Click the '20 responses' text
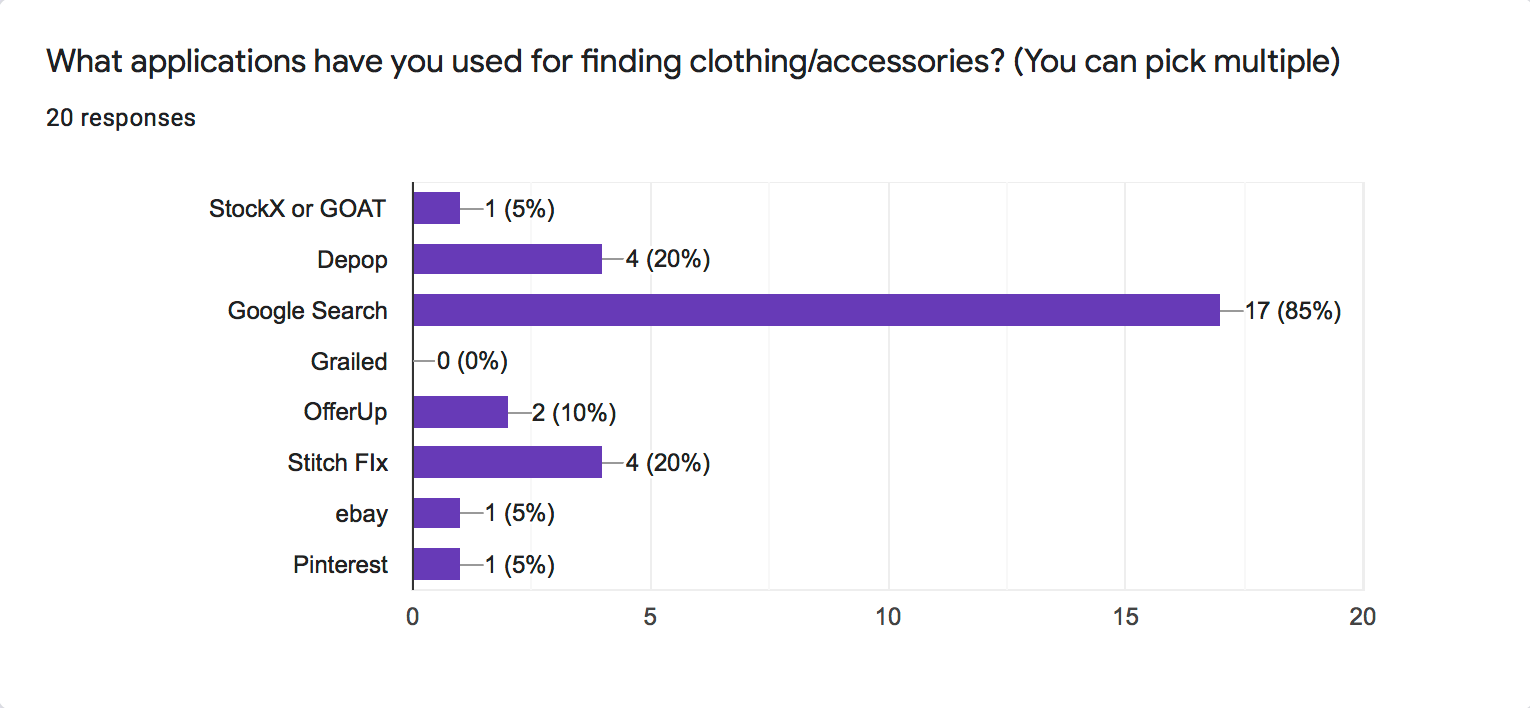This screenshot has height=708, width=1530. pos(121,118)
